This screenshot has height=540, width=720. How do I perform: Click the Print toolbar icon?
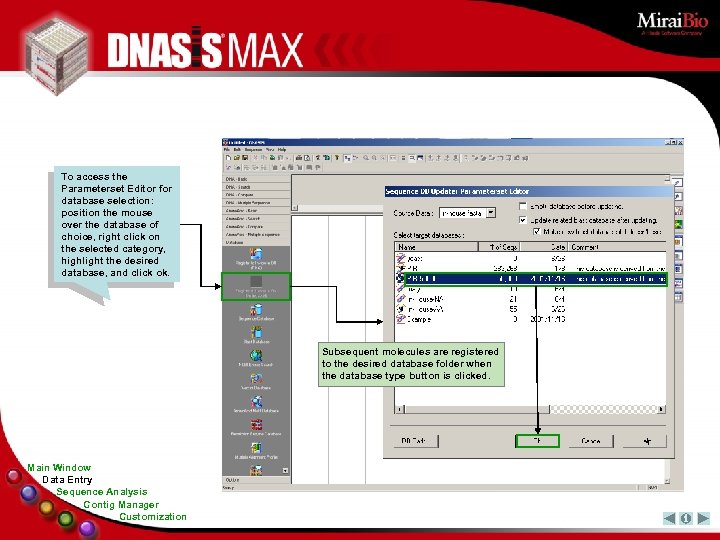click(299, 158)
